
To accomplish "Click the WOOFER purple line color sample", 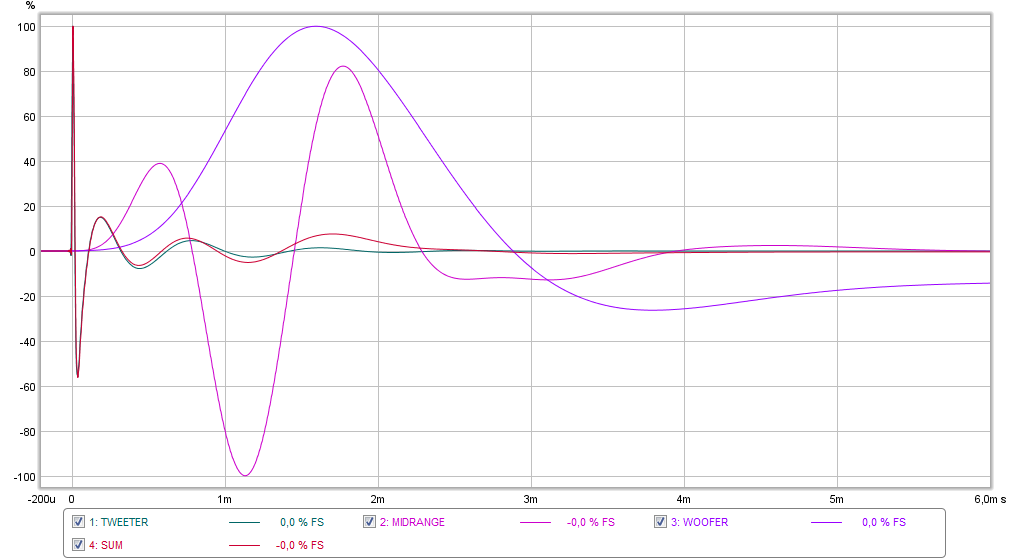I will click(826, 522).
